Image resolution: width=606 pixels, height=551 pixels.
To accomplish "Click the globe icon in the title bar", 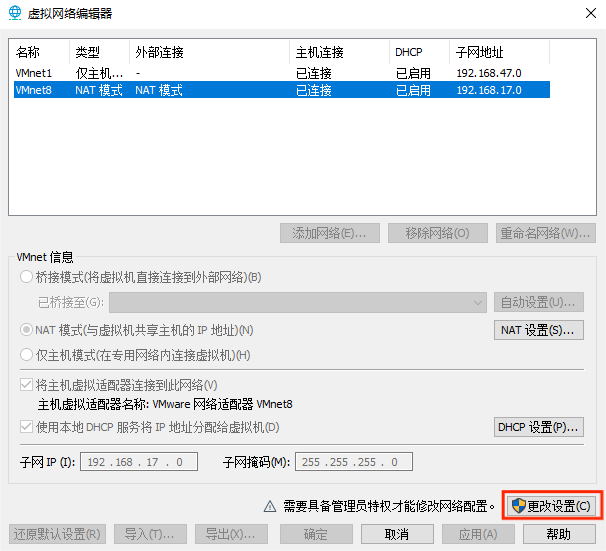I will [14, 13].
